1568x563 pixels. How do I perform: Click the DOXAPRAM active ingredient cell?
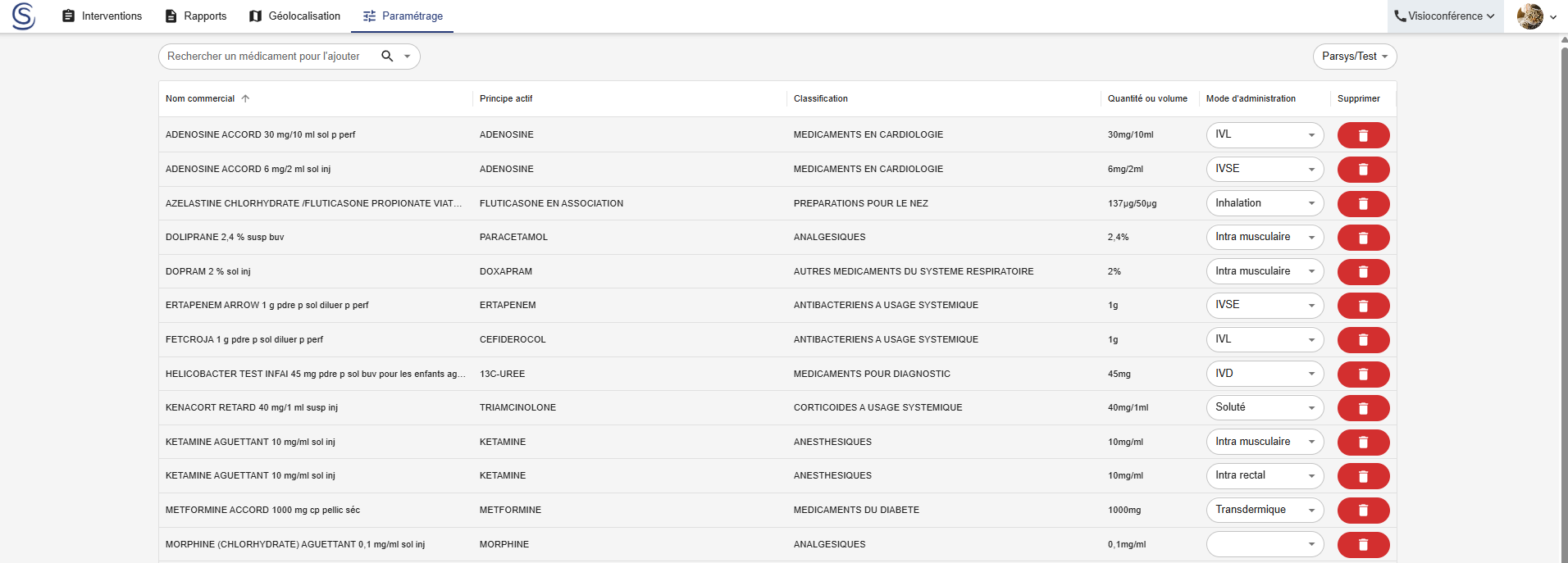pyautogui.click(x=506, y=271)
